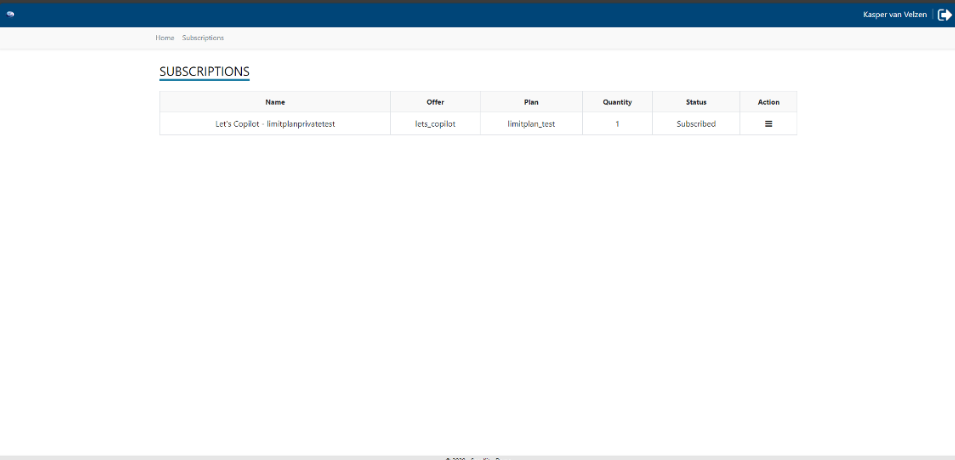
Task: Click the quantity value 1 cell
Action: coord(618,124)
